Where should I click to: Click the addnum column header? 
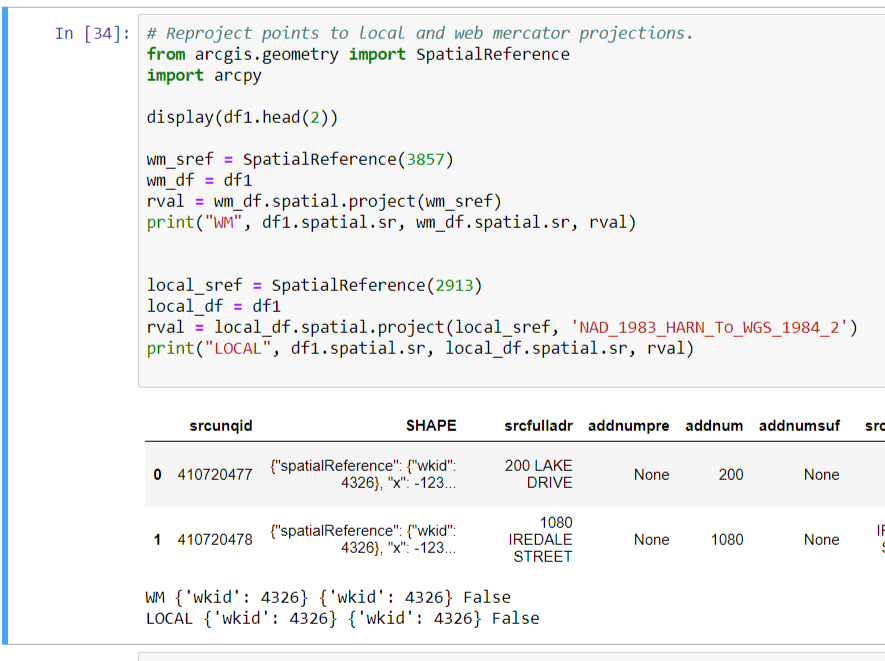(714, 426)
